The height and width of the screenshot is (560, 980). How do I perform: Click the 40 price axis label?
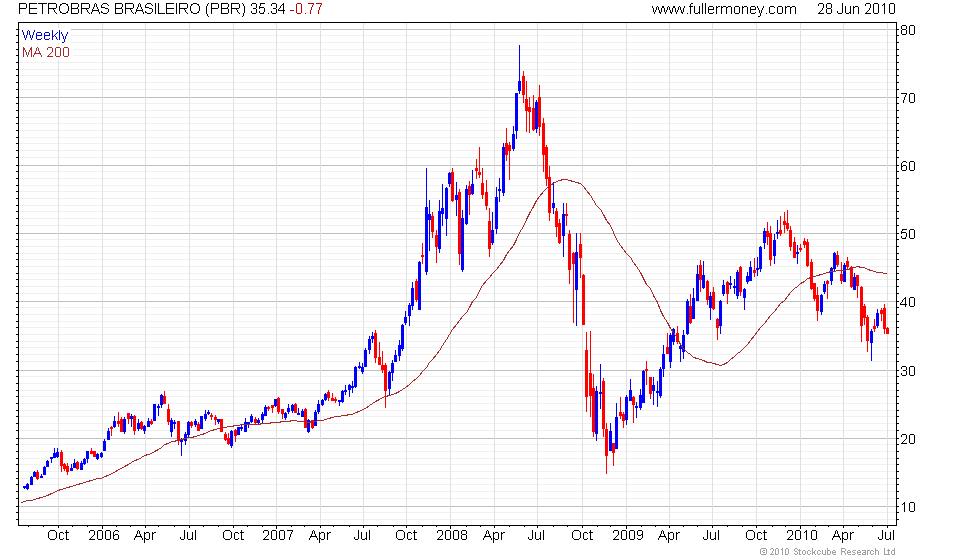(x=908, y=302)
